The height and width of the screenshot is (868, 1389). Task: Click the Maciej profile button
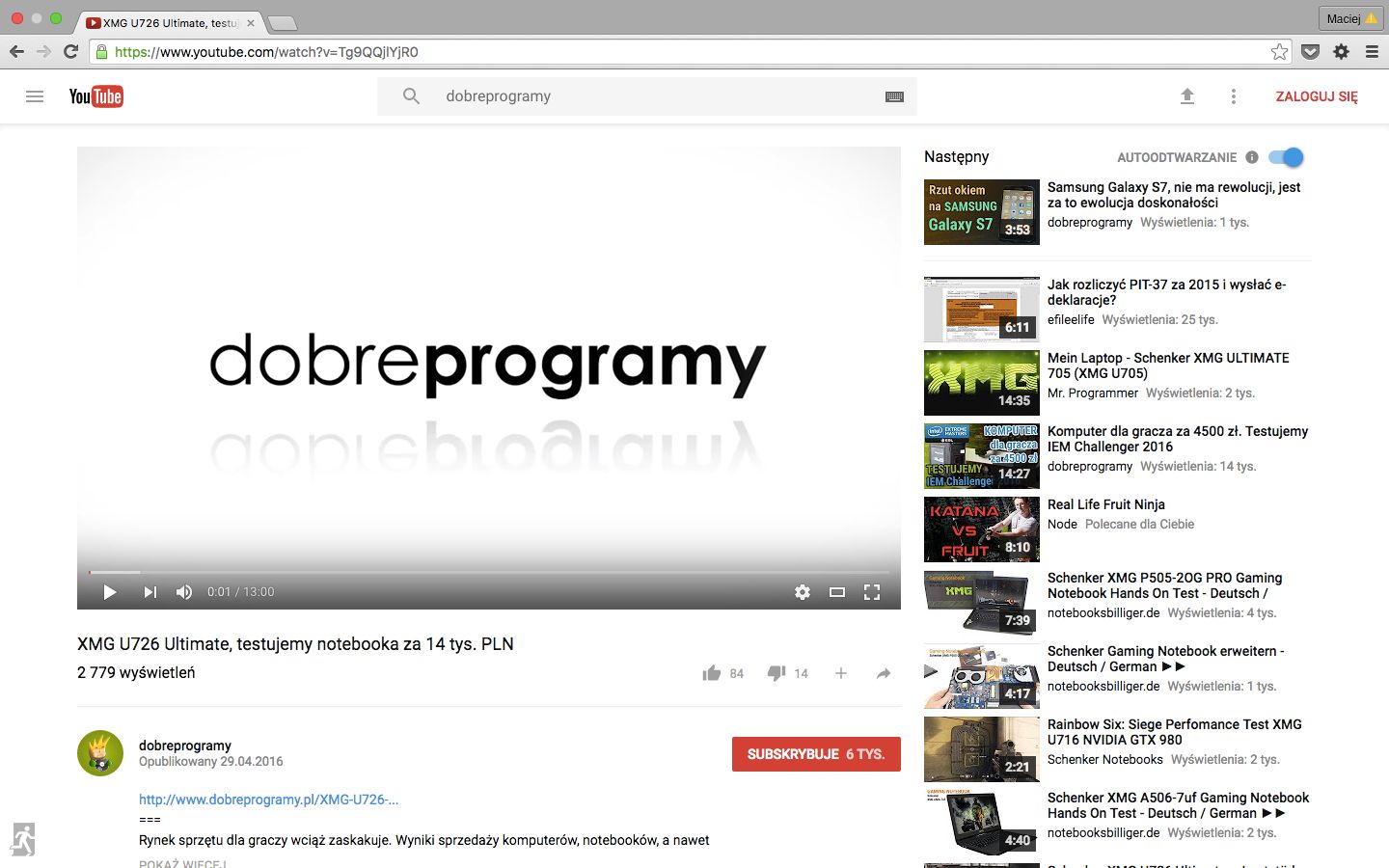tap(1351, 18)
